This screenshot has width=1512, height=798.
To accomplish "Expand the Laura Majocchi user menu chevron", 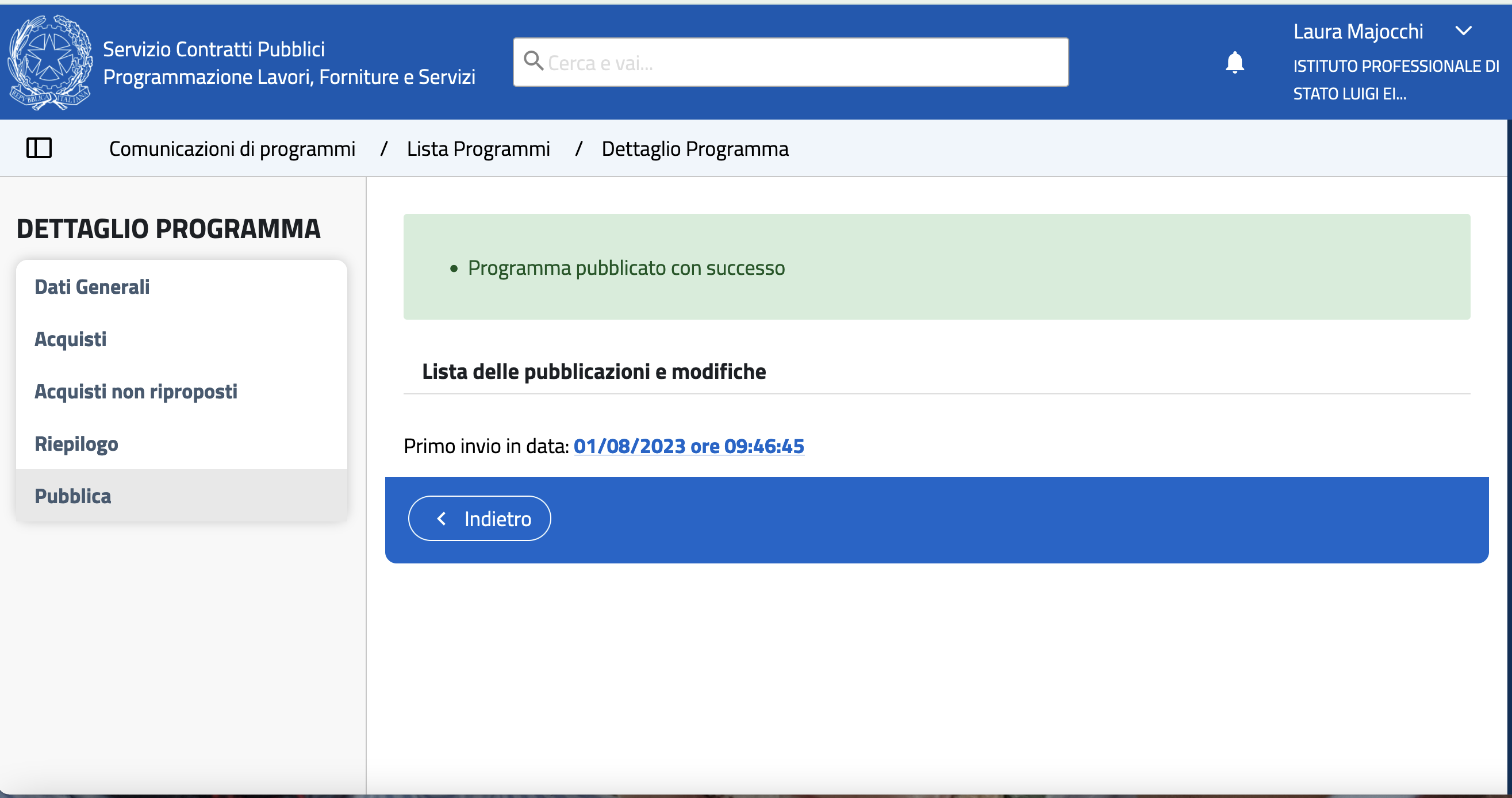I will (1463, 31).
